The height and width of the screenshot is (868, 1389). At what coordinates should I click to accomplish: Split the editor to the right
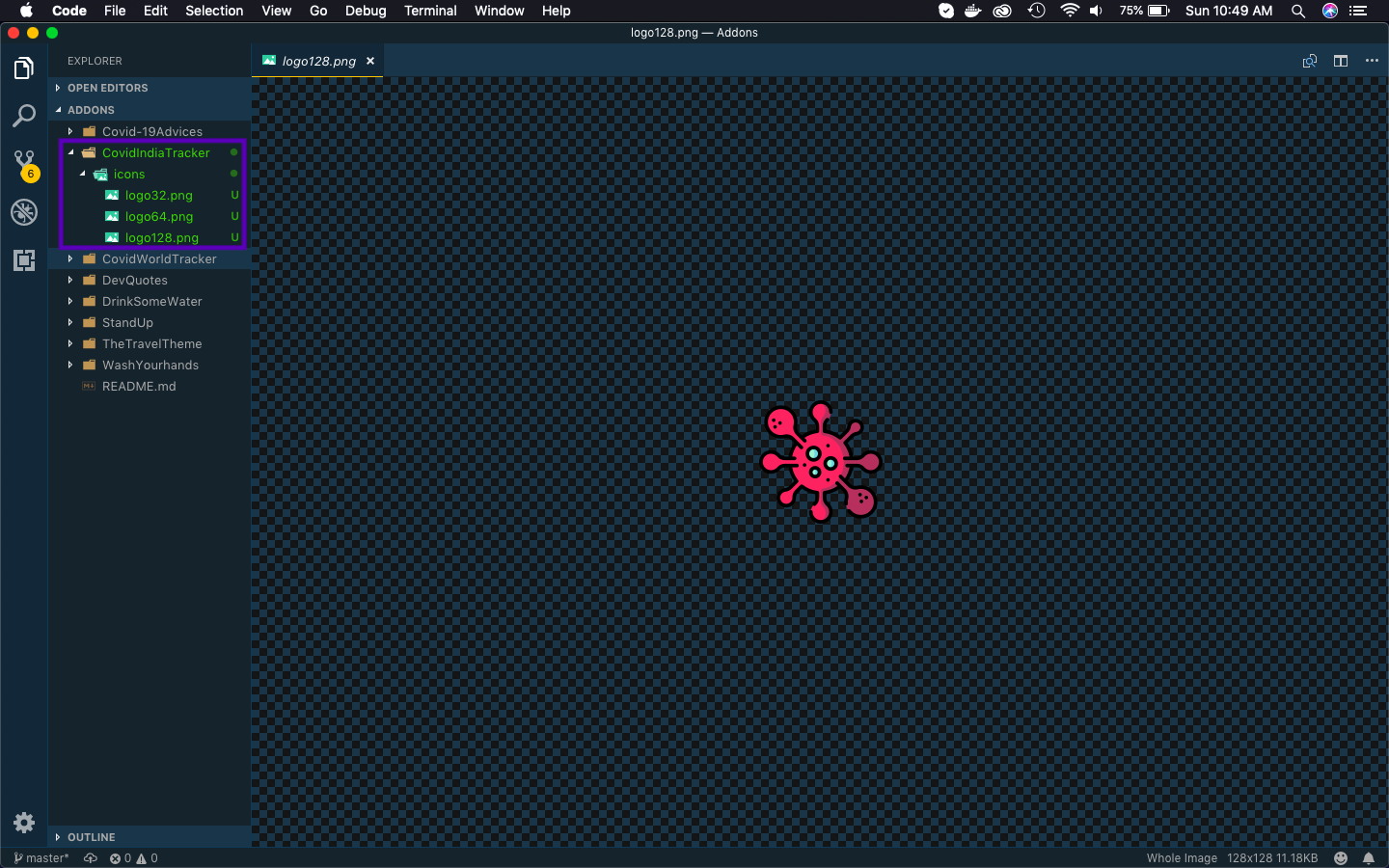[x=1341, y=61]
